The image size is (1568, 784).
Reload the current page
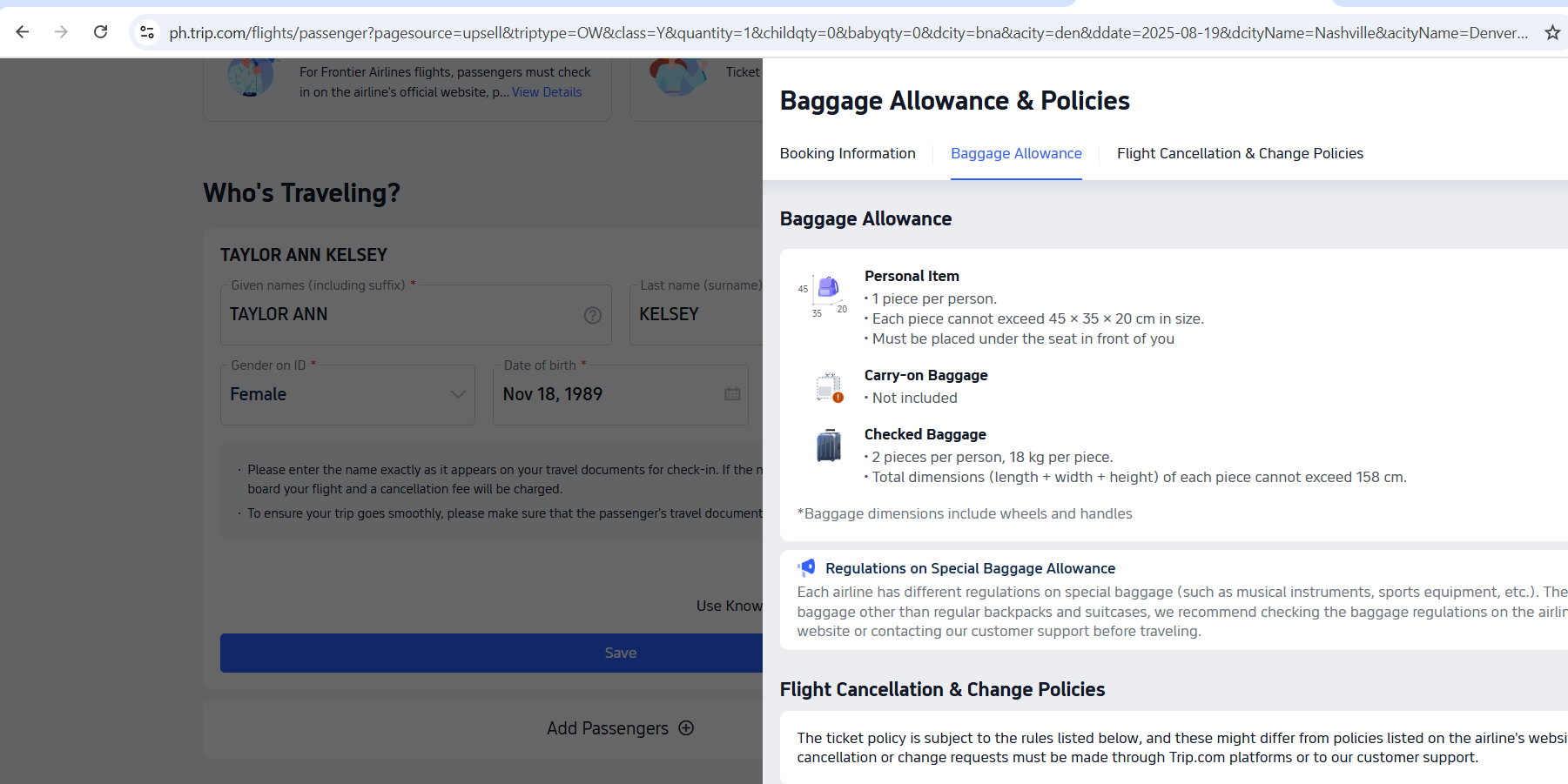(x=101, y=32)
